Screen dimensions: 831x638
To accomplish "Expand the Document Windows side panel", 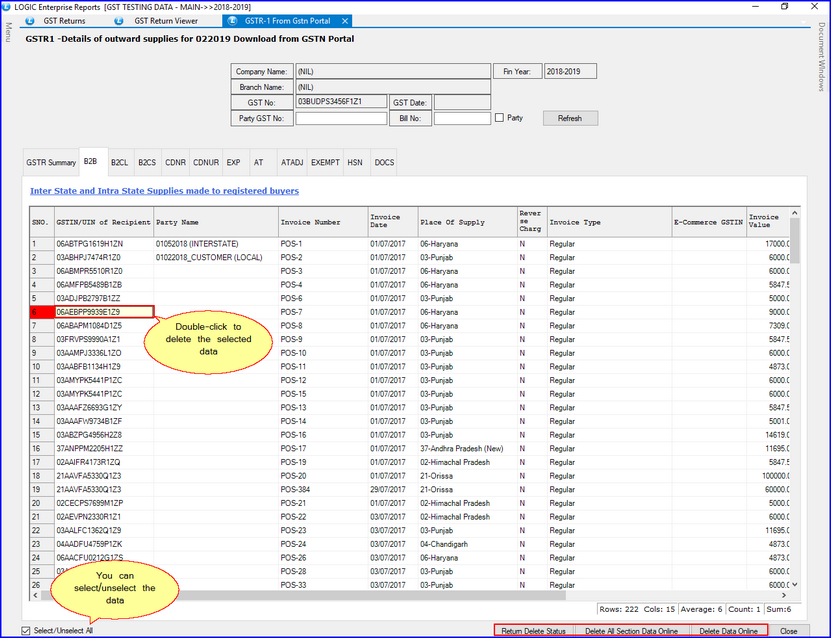I will [x=822, y=57].
